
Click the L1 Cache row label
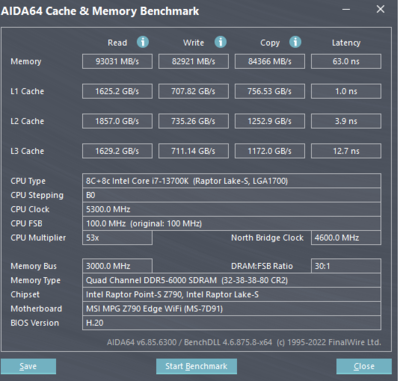point(27,91)
